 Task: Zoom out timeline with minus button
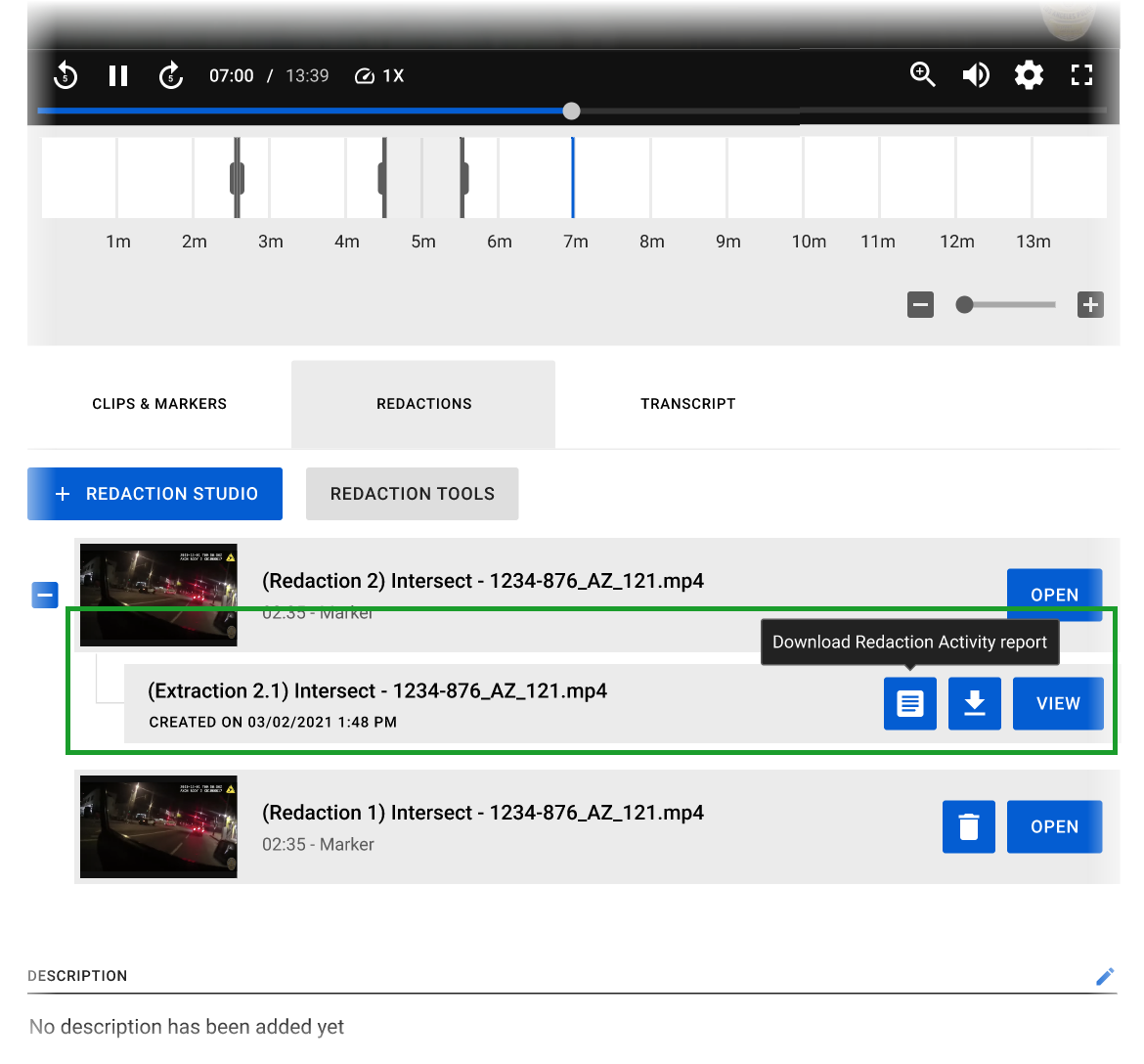pos(920,305)
